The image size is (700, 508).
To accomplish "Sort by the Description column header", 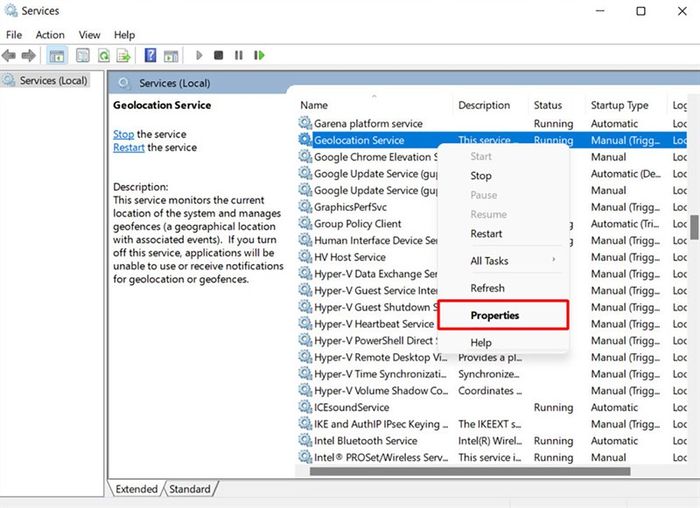I will point(484,105).
